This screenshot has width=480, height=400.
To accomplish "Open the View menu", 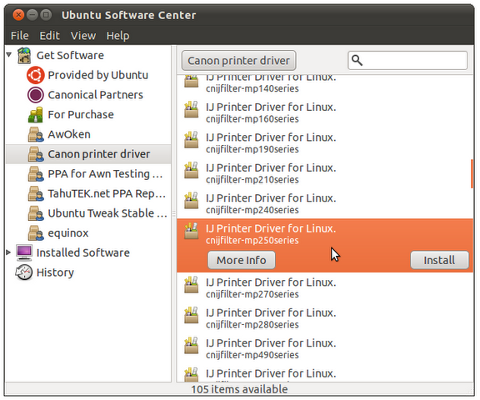I will [x=83, y=36].
